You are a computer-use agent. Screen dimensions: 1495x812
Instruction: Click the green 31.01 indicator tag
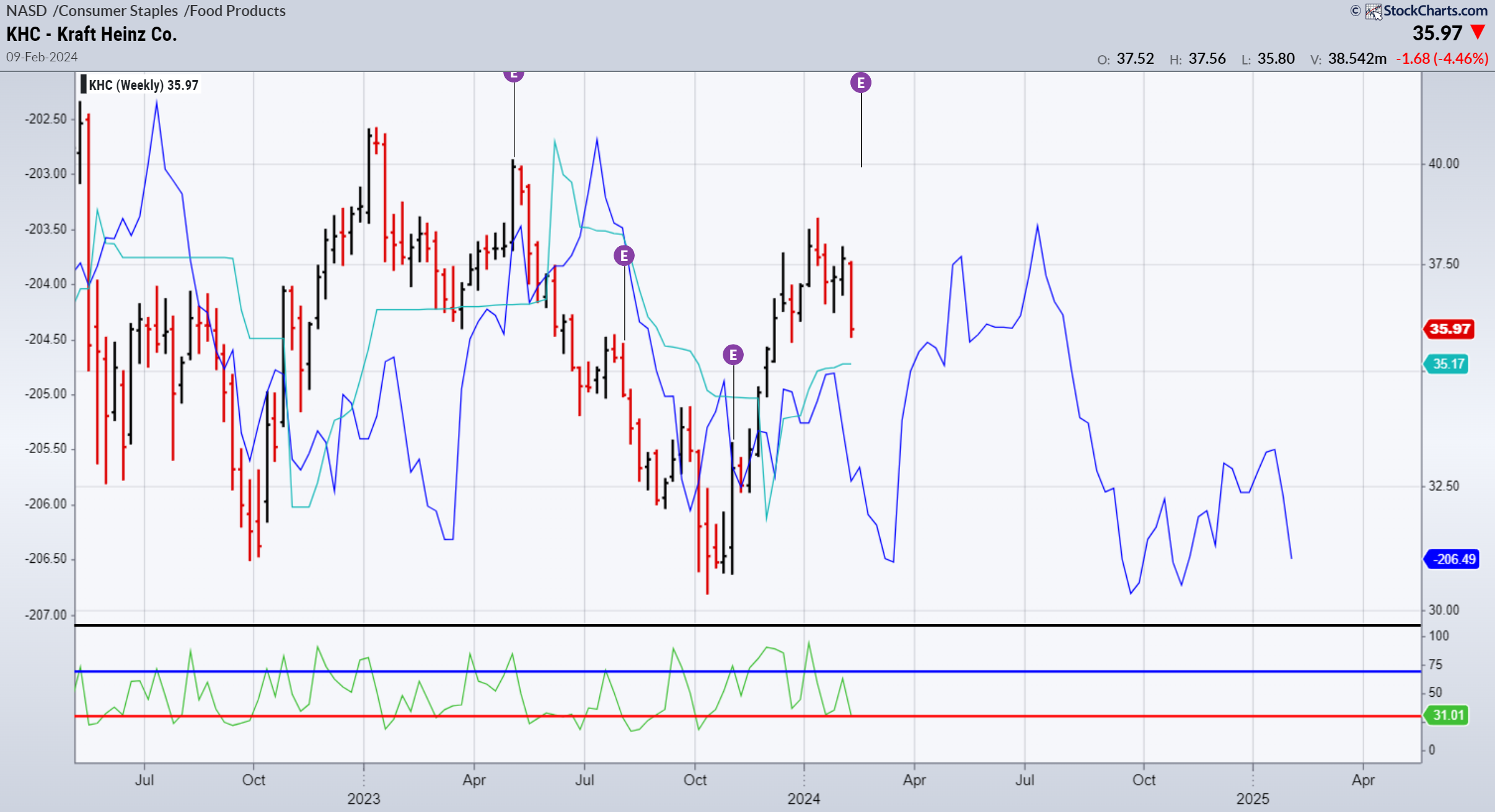pos(1447,715)
